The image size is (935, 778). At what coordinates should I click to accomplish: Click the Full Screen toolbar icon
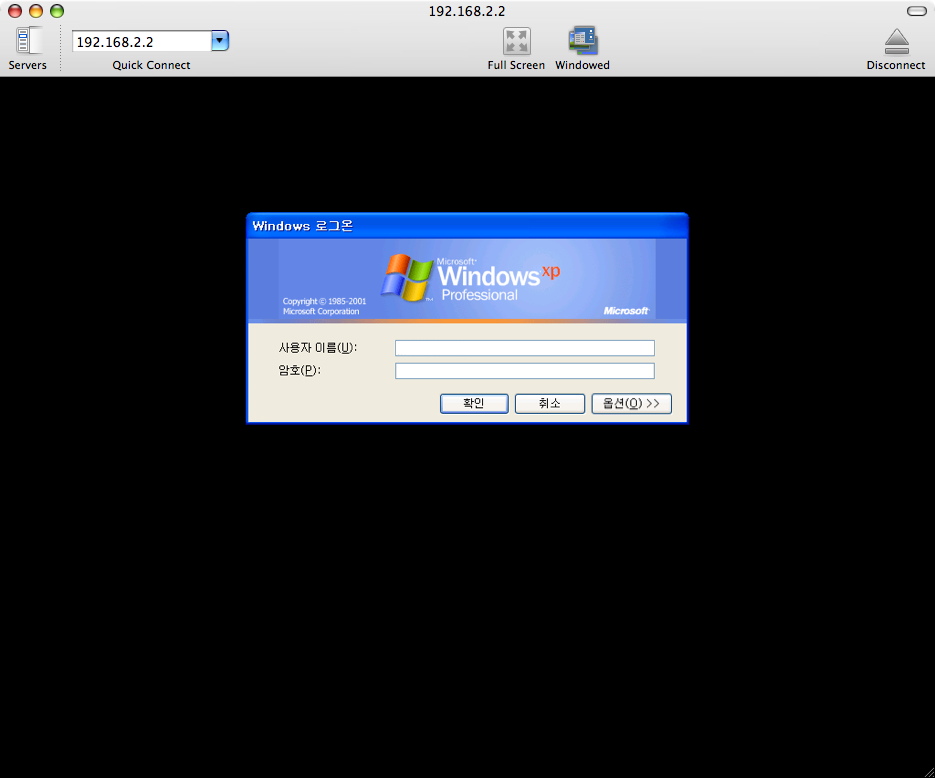pyautogui.click(x=516, y=41)
